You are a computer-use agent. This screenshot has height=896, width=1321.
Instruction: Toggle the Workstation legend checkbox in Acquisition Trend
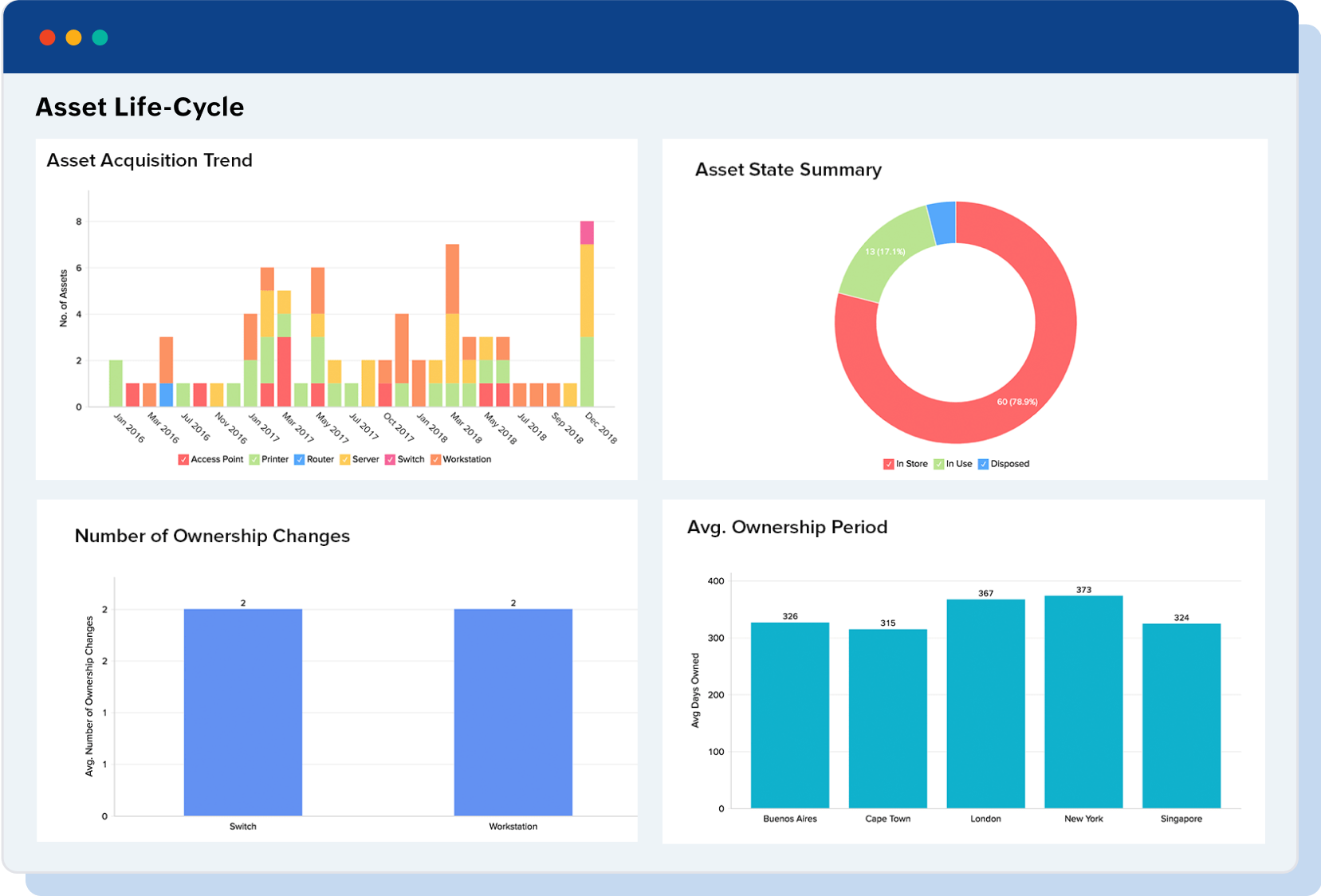point(436,460)
